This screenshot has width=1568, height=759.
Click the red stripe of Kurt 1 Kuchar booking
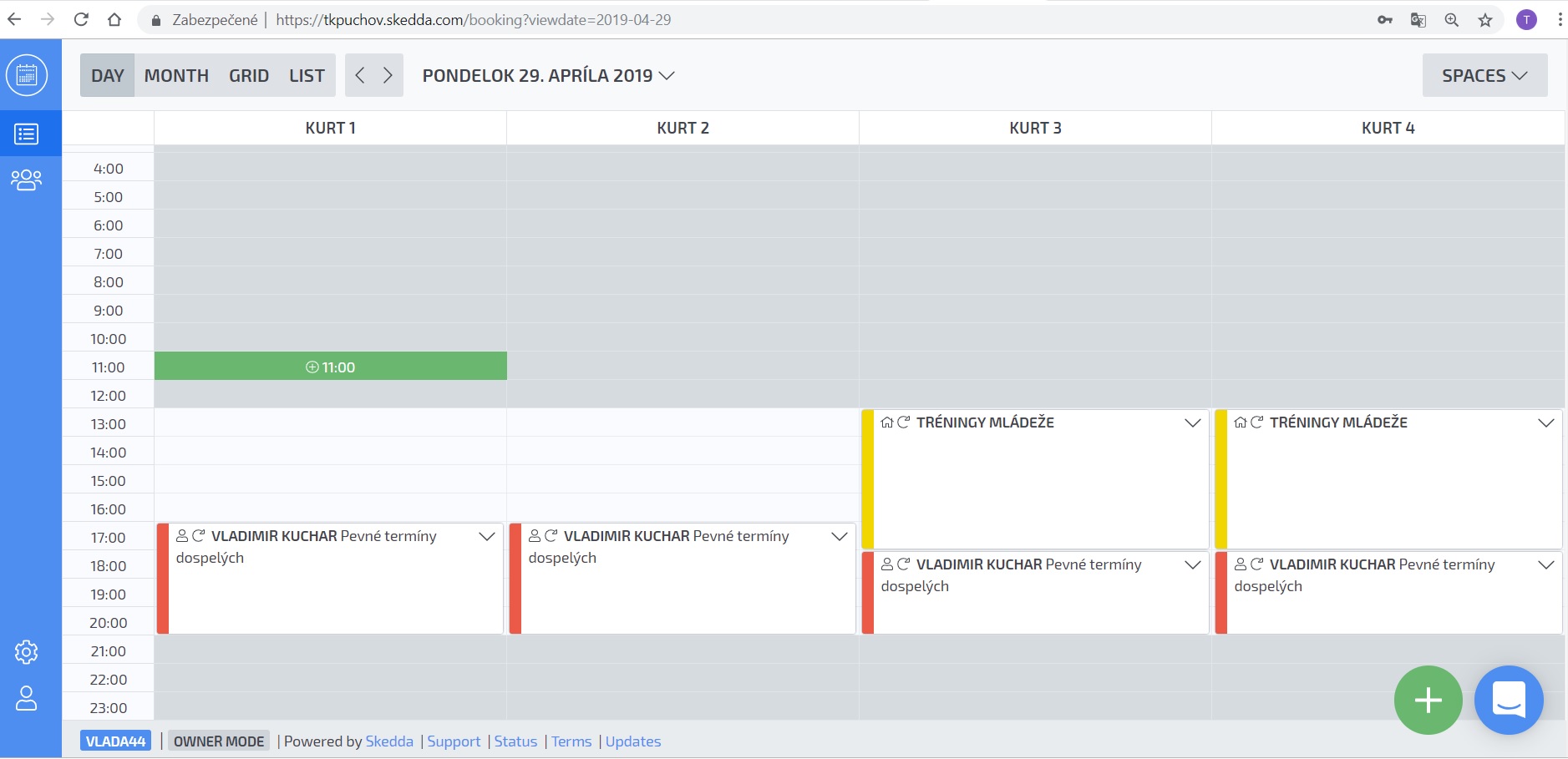[x=163, y=579]
